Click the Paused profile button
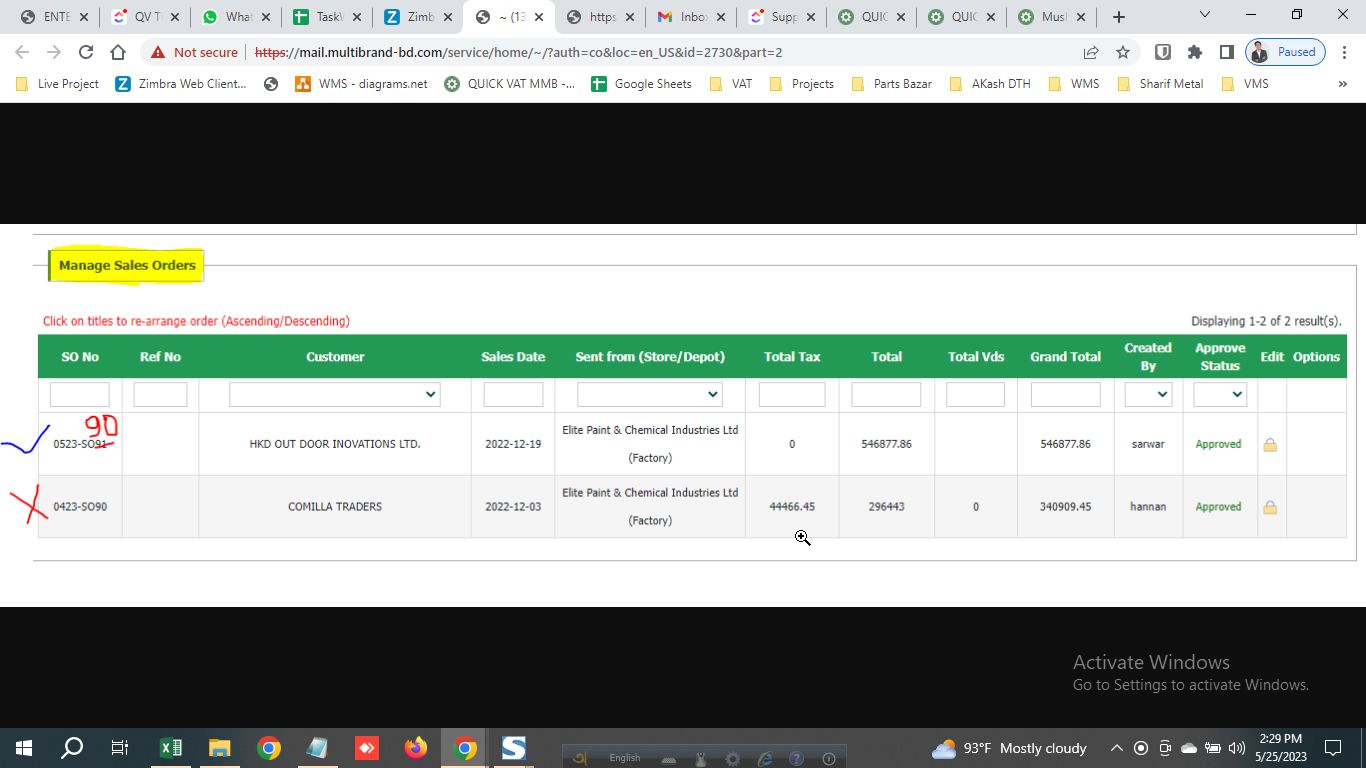1366x768 pixels. (1286, 52)
